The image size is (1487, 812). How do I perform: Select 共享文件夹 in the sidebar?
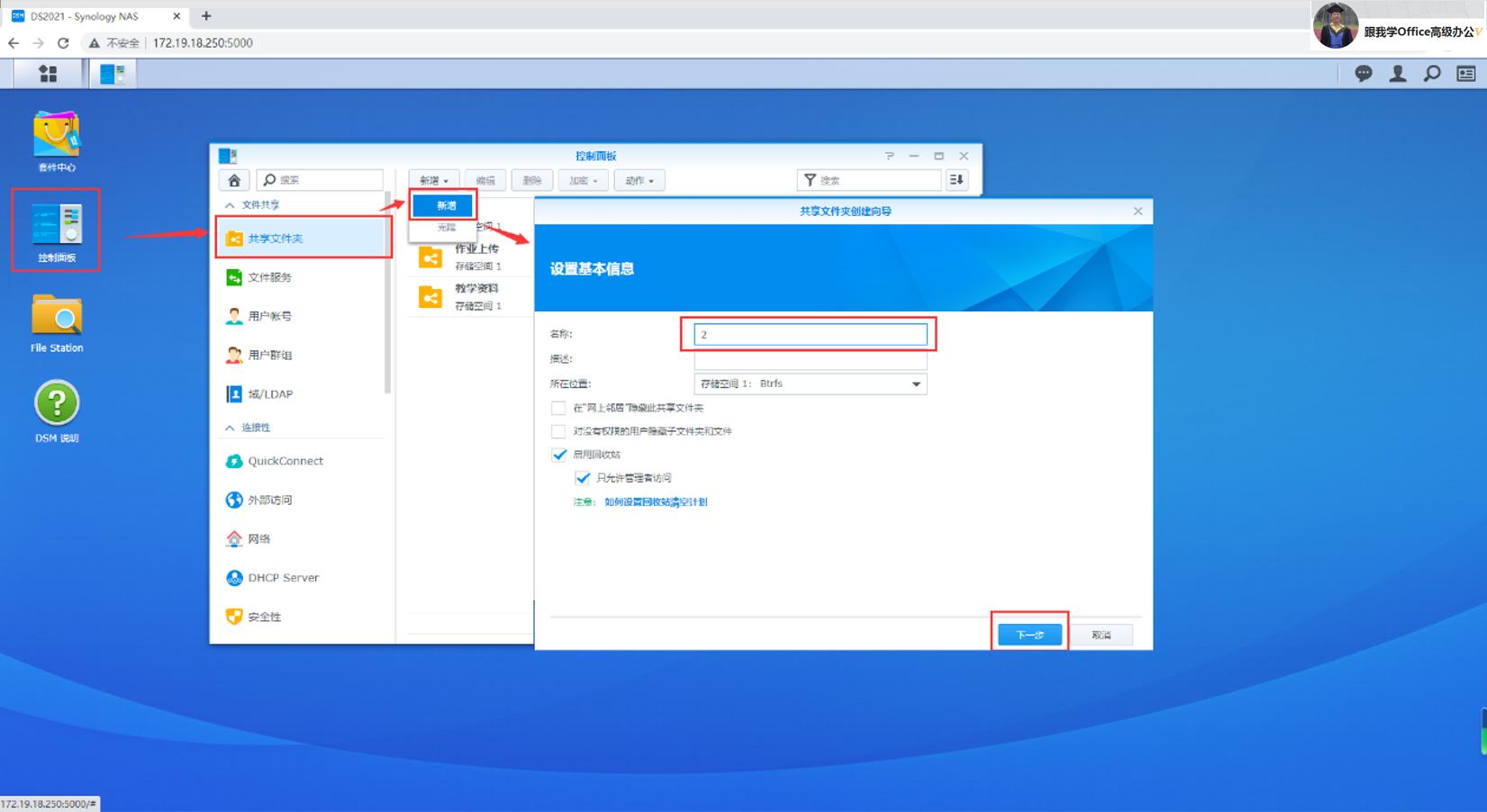coord(303,239)
